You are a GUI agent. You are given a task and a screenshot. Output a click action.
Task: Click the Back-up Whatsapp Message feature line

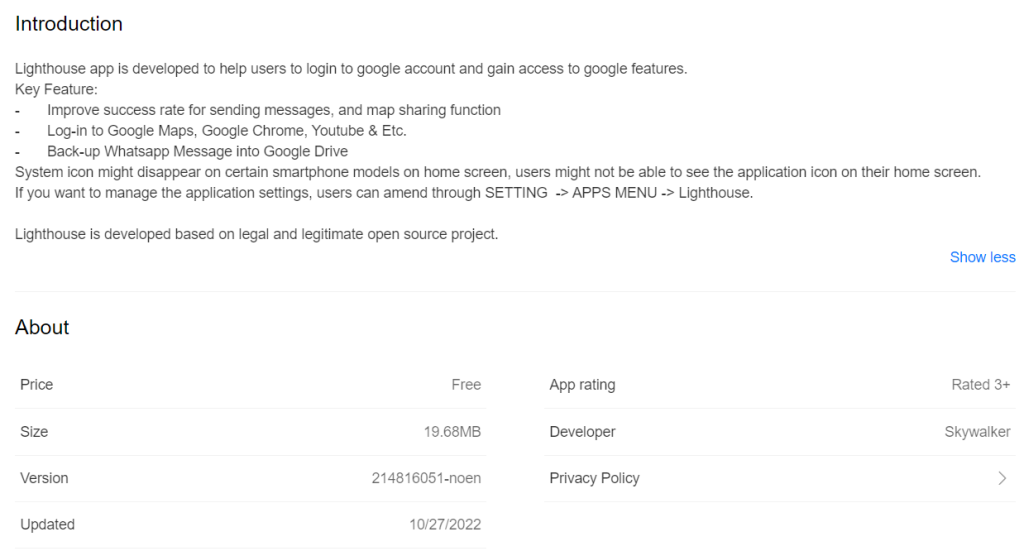pos(197,151)
